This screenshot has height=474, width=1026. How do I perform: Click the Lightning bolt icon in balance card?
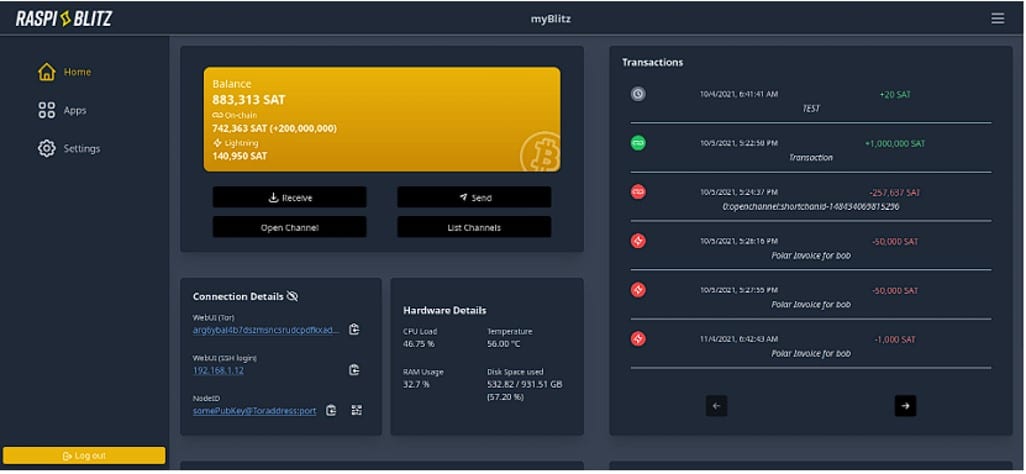pos(218,143)
